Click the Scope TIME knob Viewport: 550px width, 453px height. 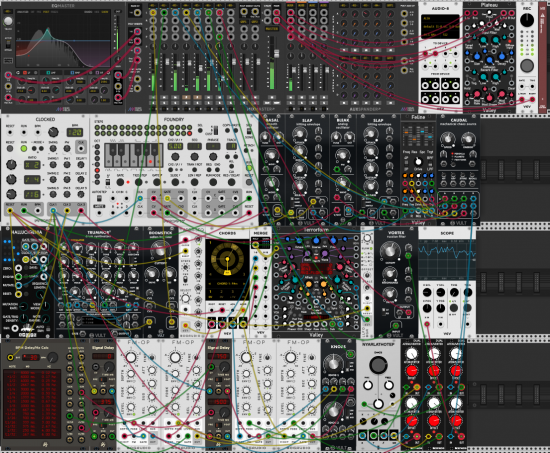(x=454, y=292)
